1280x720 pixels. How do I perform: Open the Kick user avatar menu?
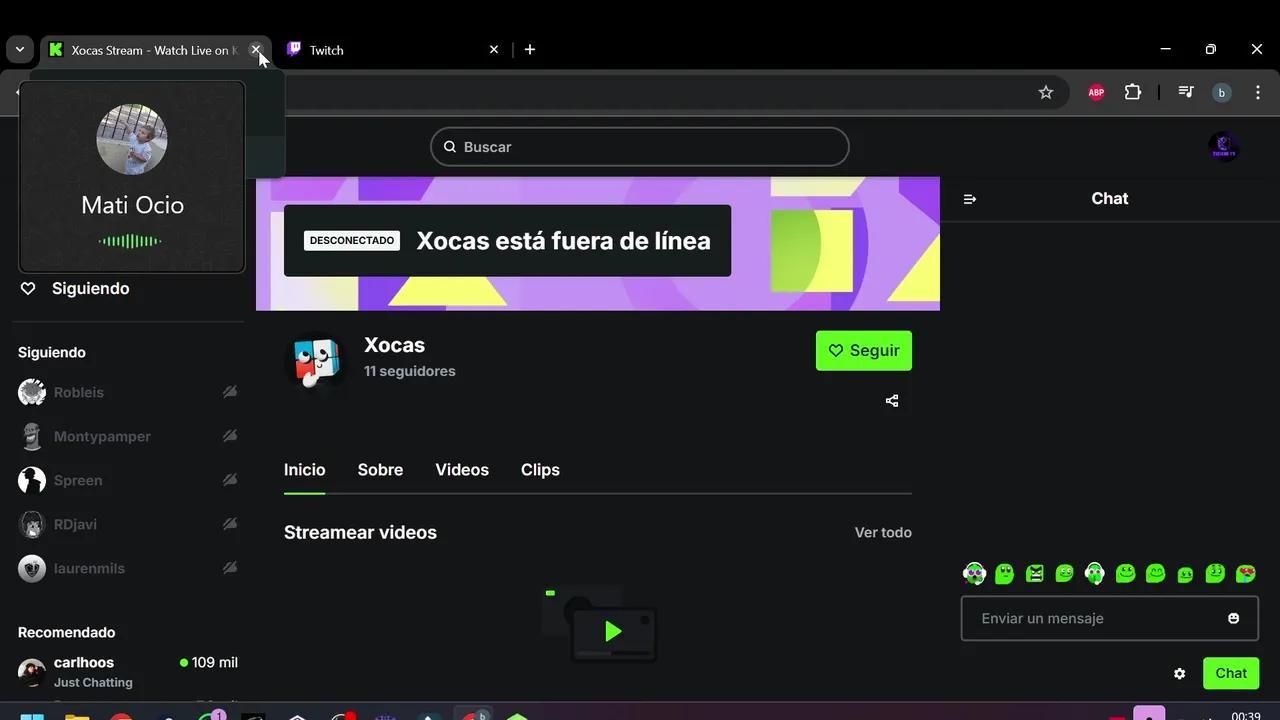click(1224, 147)
